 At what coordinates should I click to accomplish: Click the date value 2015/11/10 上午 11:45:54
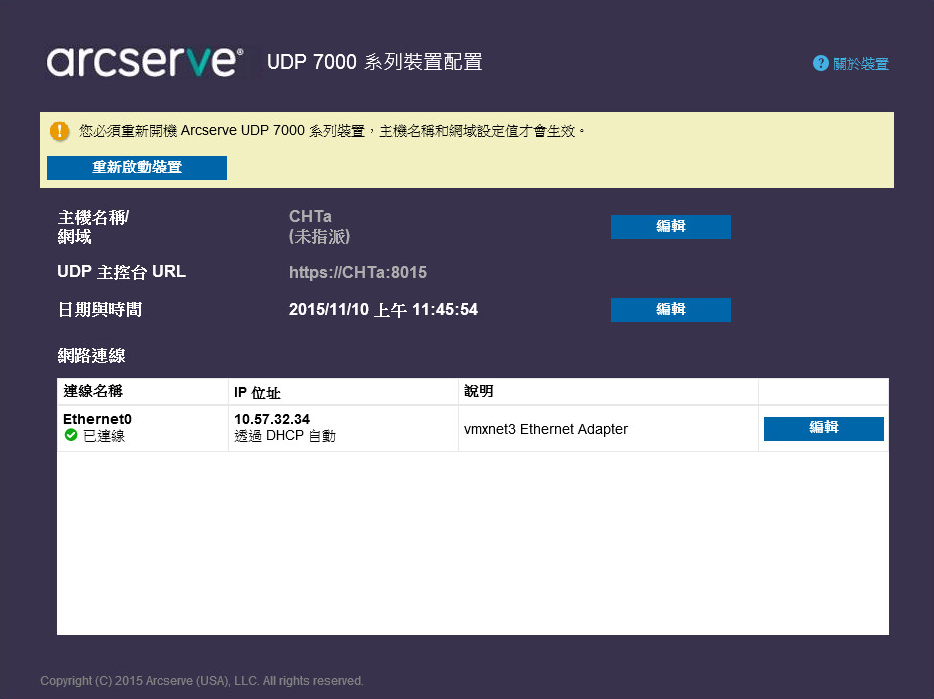(383, 310)
